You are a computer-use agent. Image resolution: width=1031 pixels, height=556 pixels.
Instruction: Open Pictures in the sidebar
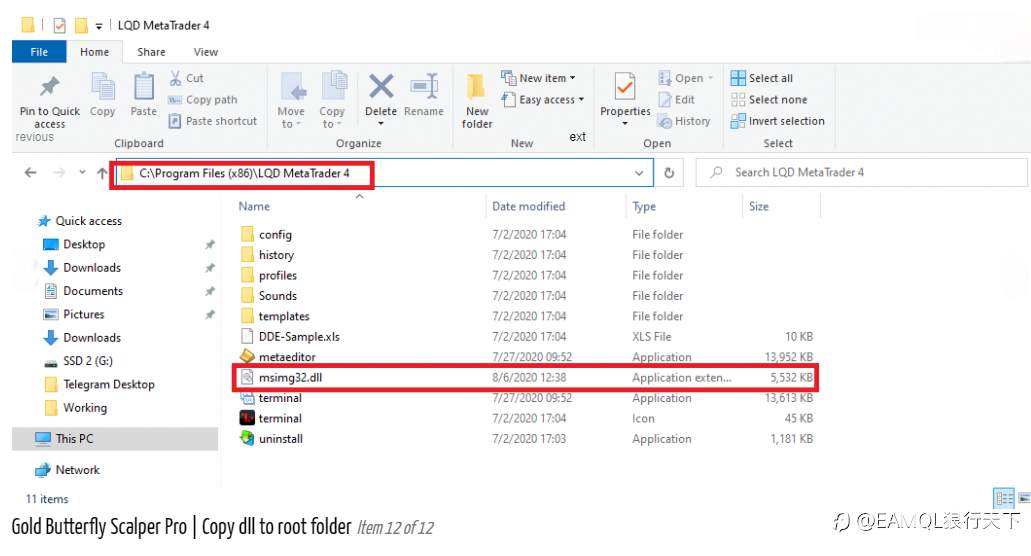pos(74,315)
